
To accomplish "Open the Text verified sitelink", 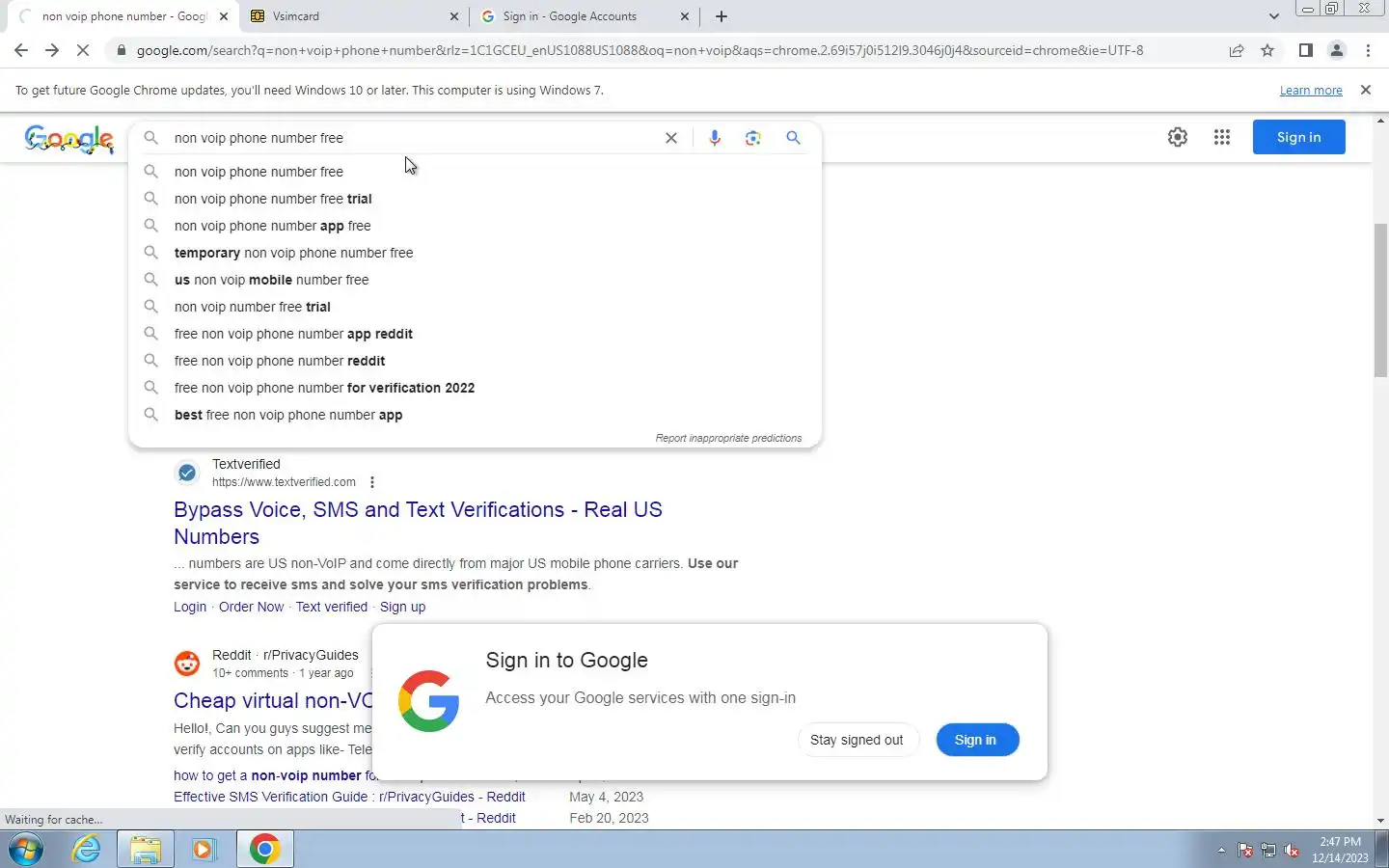I will pos(332,607).
